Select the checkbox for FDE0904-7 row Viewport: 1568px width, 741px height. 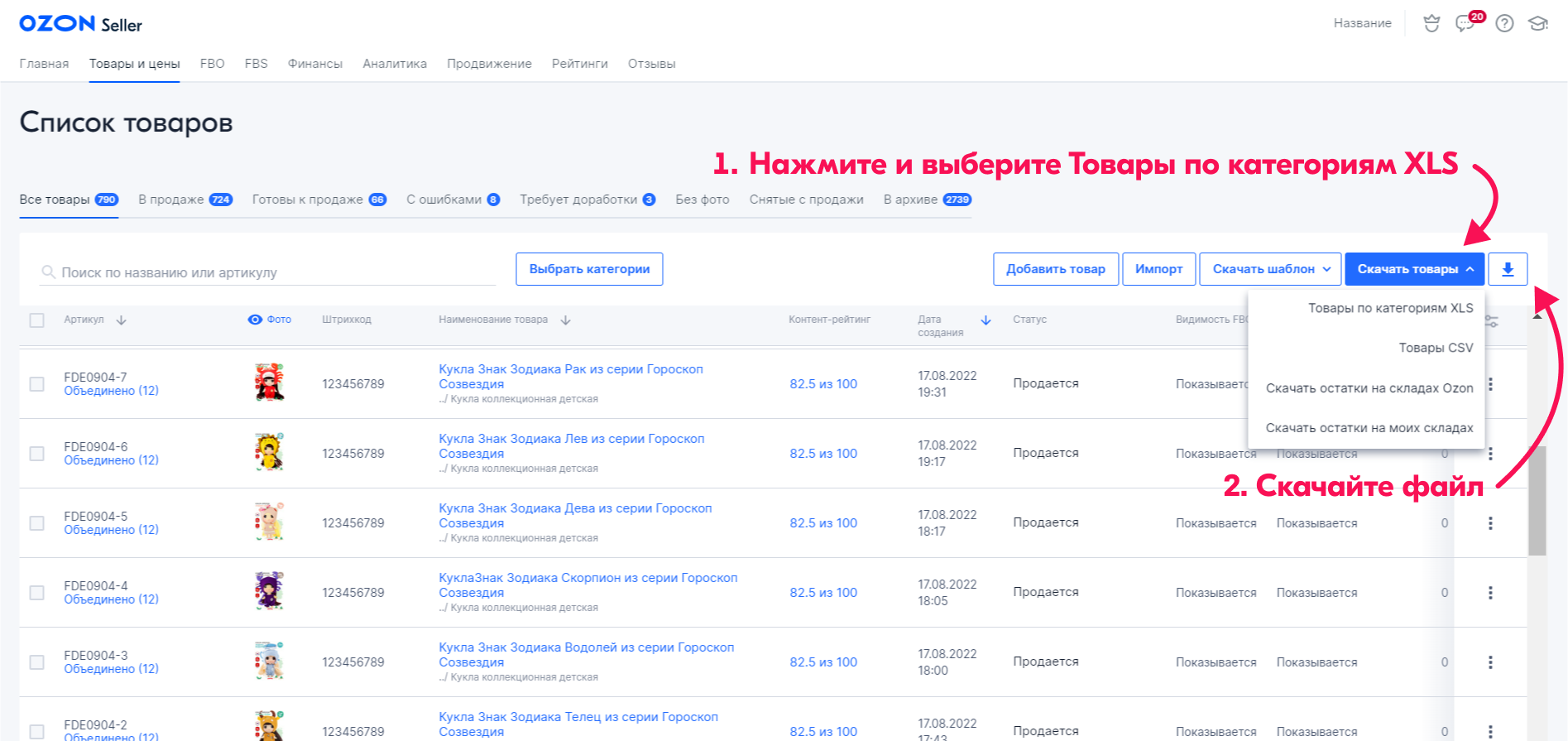37,384
